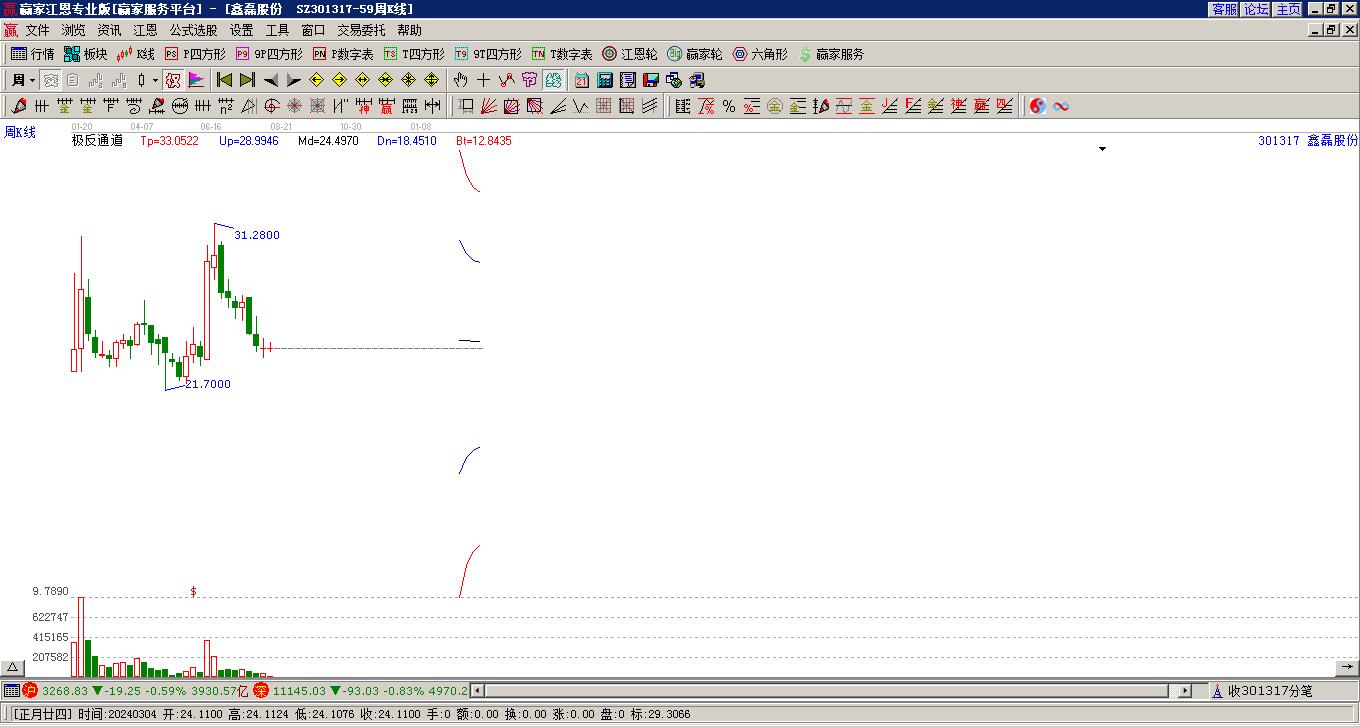The image size is (1360, 728).
Task: Open the calculator icon
Action: point(605,80)
